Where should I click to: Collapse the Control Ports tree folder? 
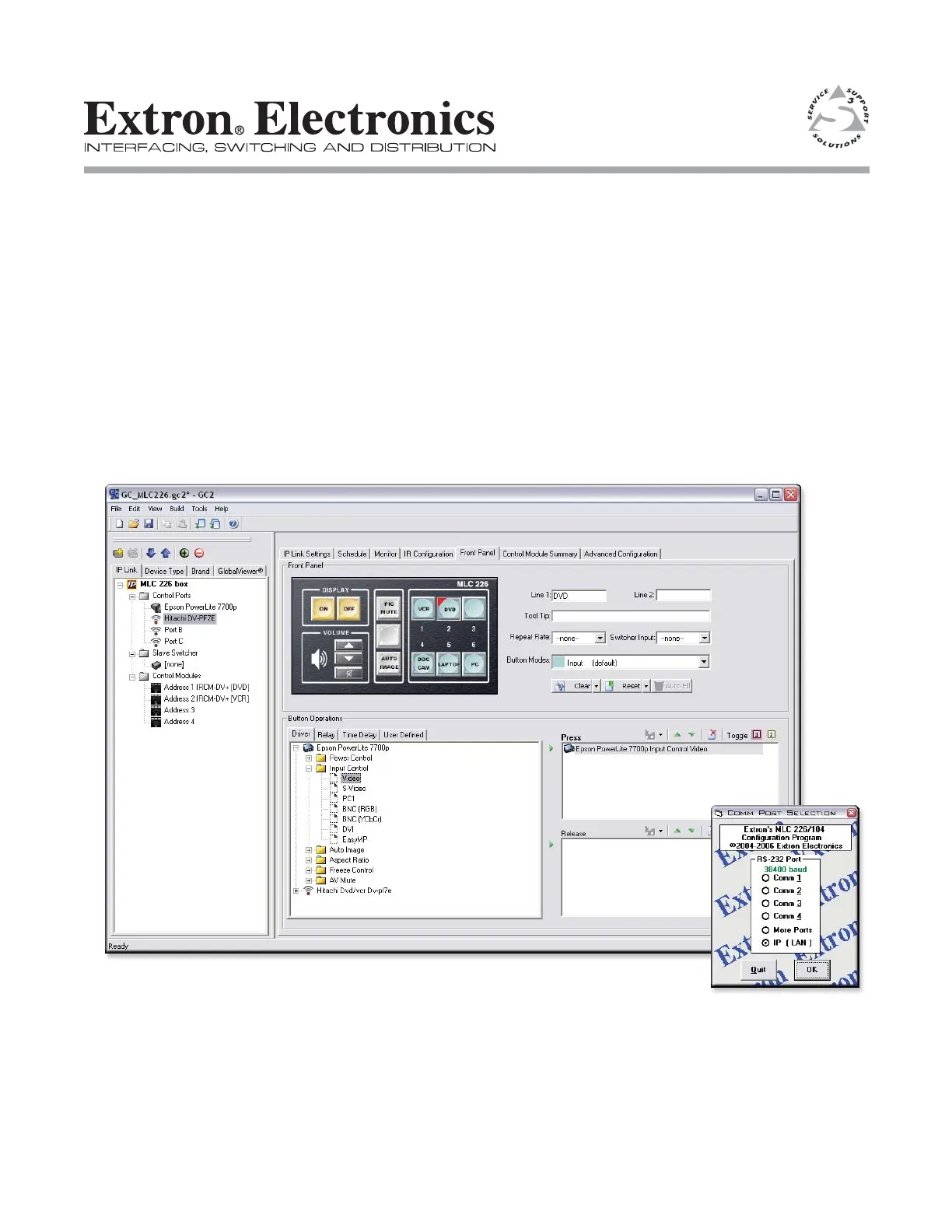coord(132,596)
